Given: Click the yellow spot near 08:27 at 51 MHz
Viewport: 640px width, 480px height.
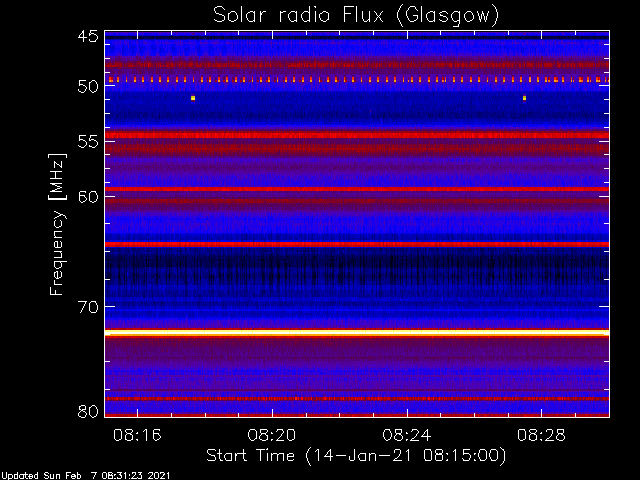Looking at the screenshot, I should 524,98.
